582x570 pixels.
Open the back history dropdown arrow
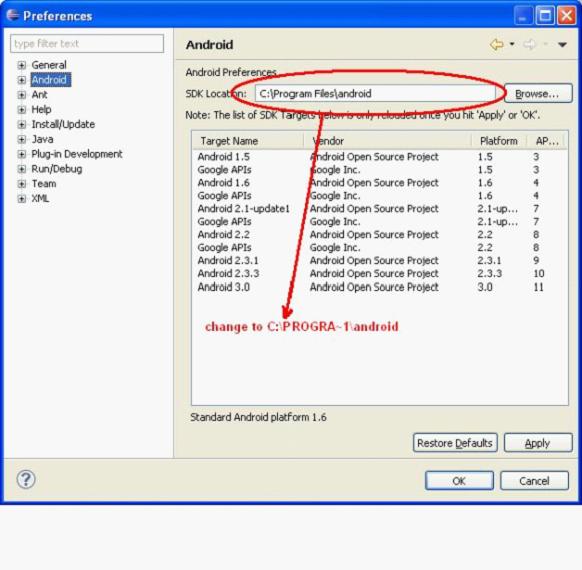tap(512, 44)
